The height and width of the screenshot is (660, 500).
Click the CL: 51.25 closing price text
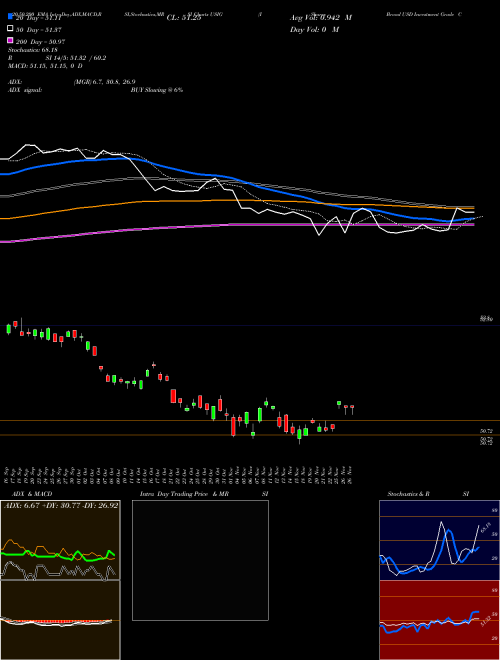tap(184, 18)
